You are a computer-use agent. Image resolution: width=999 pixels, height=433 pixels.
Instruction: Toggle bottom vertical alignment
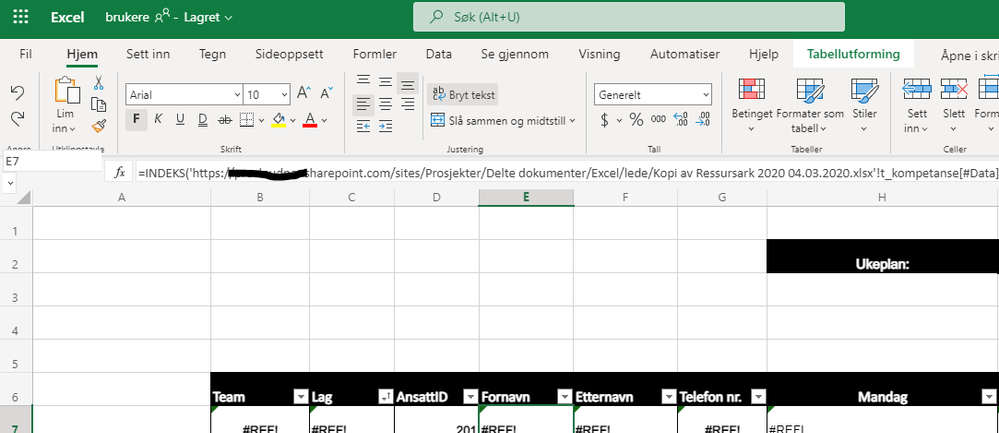click(x=408, y=83)
